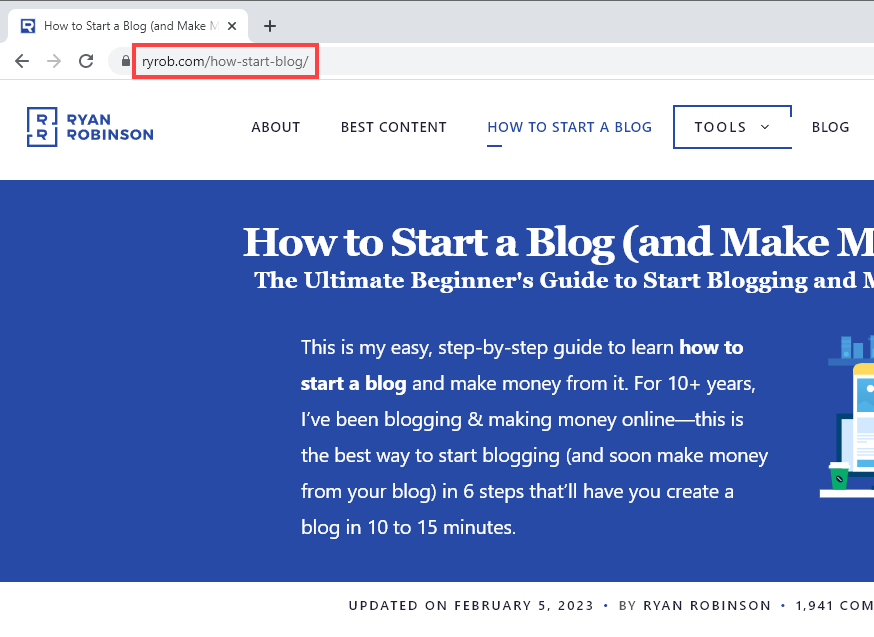This screenshot has width=874, height=637.
Task: Open the ABOUT navigation item
Action: pos(275,127)
